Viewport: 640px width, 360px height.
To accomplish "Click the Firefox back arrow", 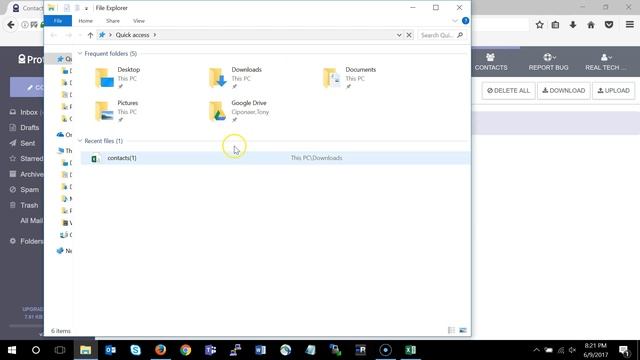I will tap(11, 25).
